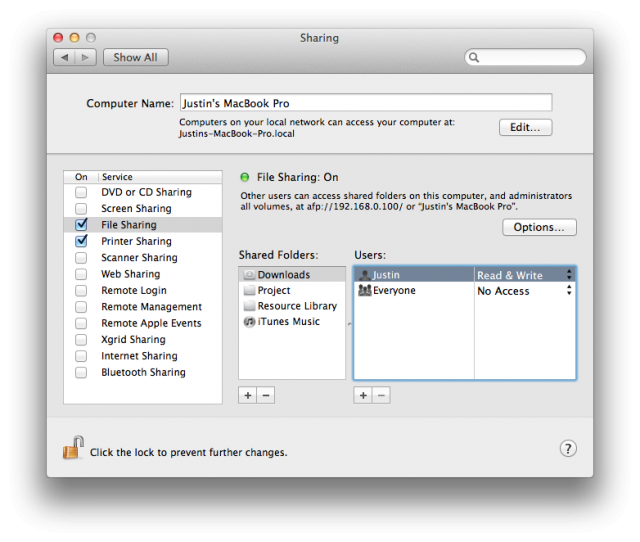Select Resource Library in Shared Folders
This screenshot has width=640, height=542.
click(x=292, y=306)
